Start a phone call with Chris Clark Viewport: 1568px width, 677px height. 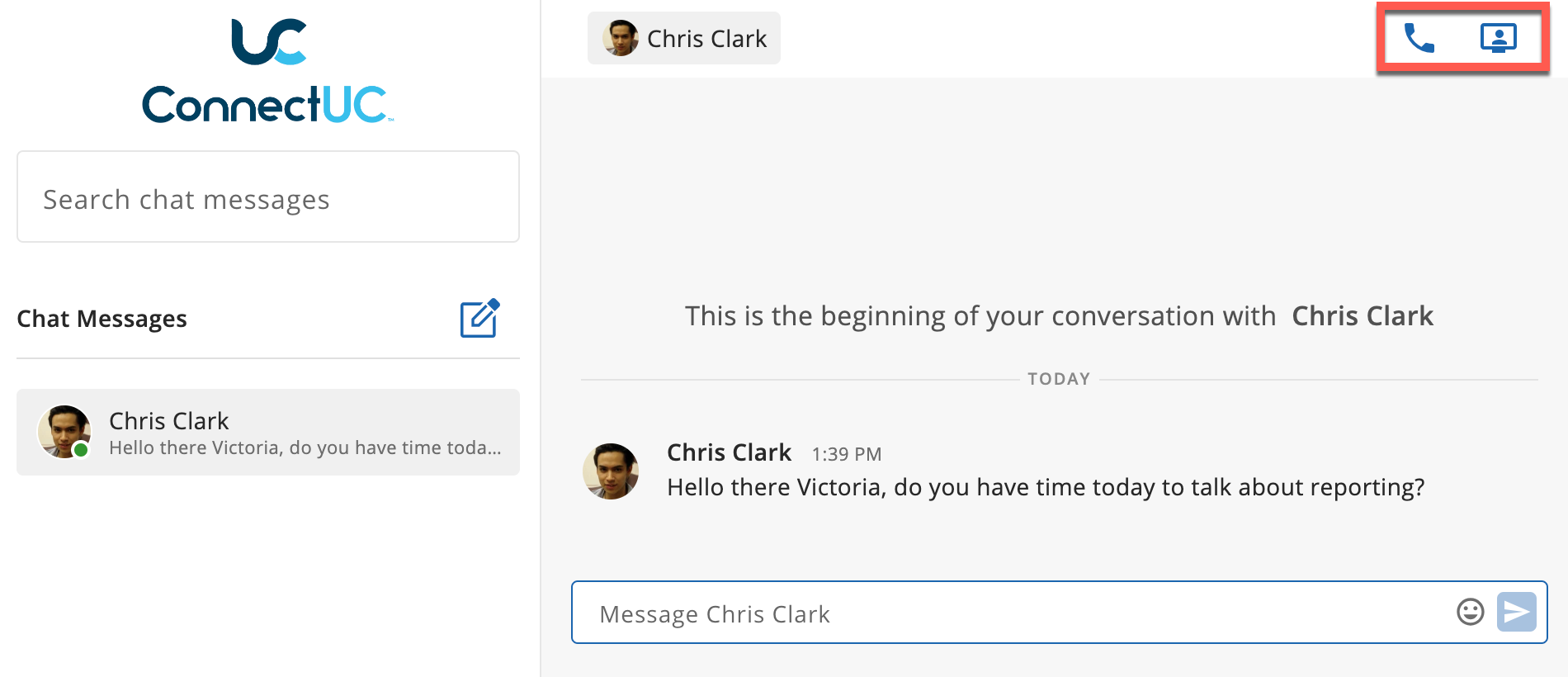(1419, 38)
